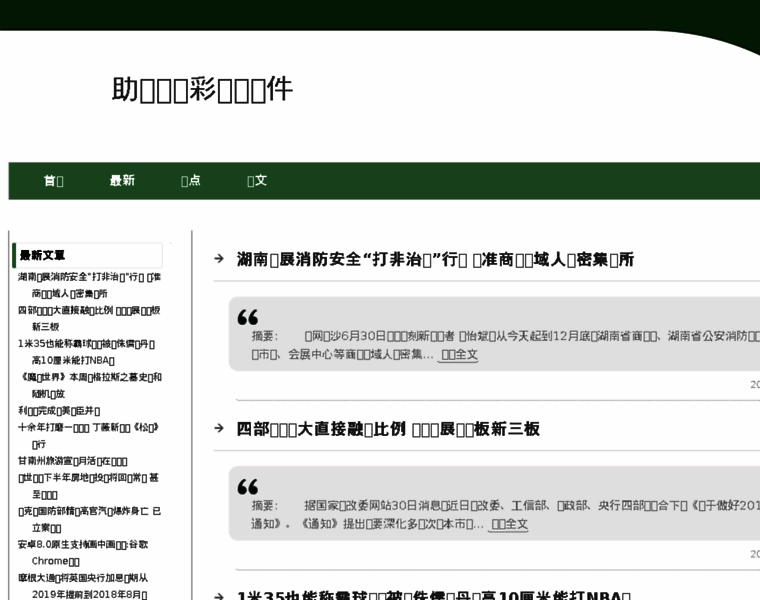760x600 pixels.
Task: Open the sidebar link starting with 摩根大通
Action: pos(83,586)
